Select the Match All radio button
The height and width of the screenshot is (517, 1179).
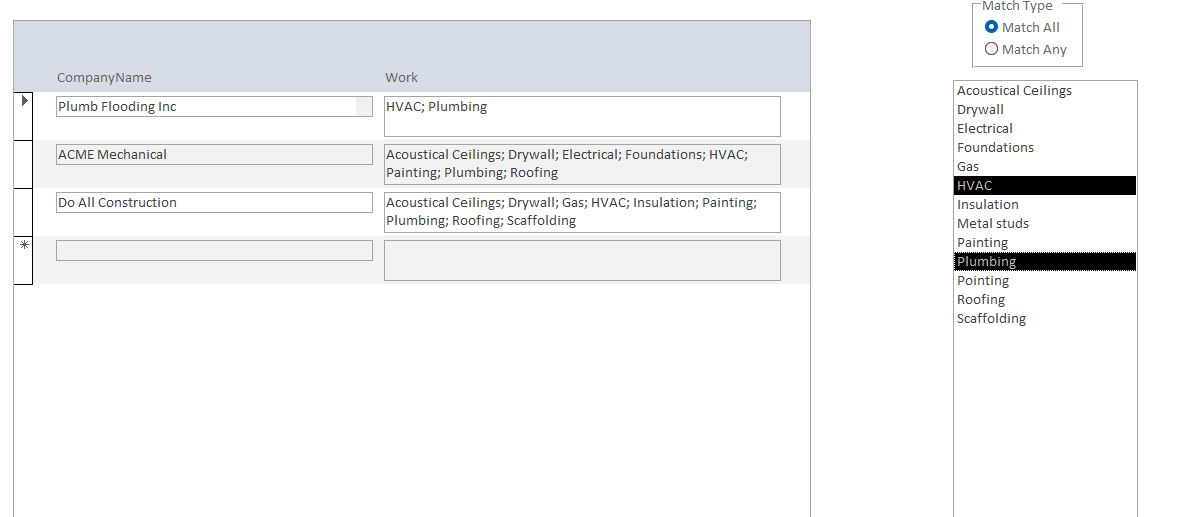992,27
